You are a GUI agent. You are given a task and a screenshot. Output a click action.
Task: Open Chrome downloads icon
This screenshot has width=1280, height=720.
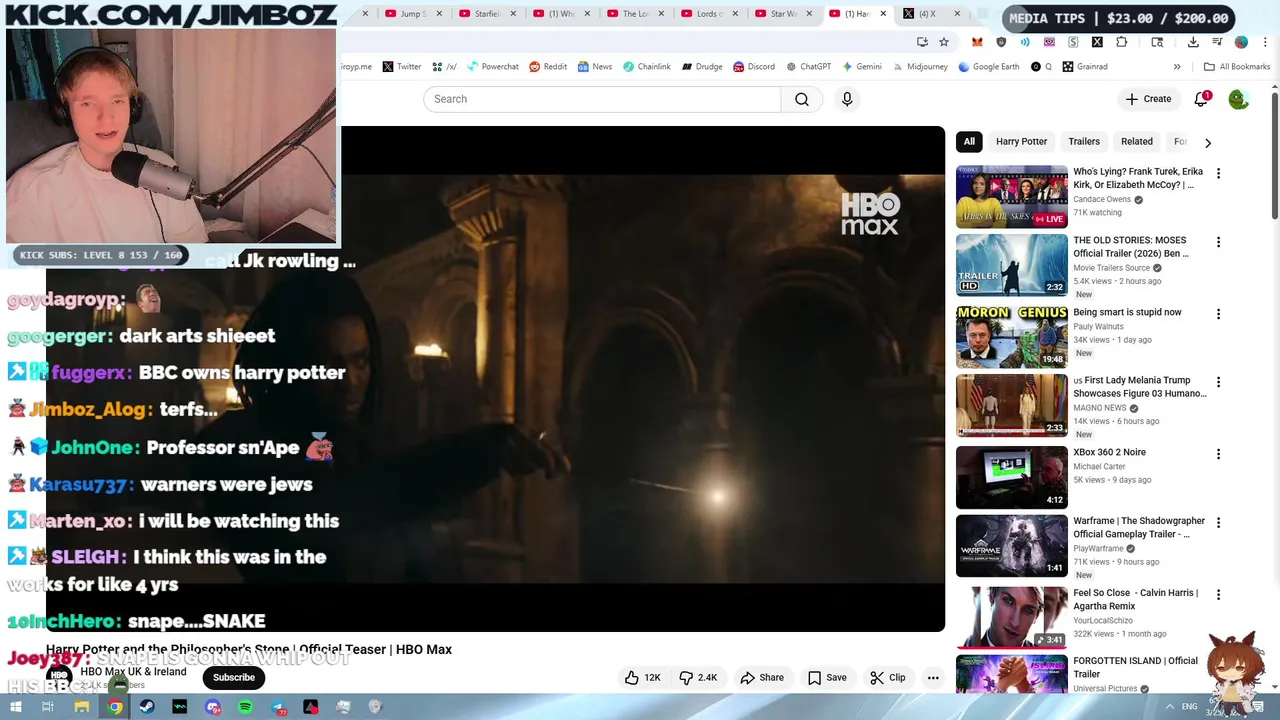coord(1193,42)
